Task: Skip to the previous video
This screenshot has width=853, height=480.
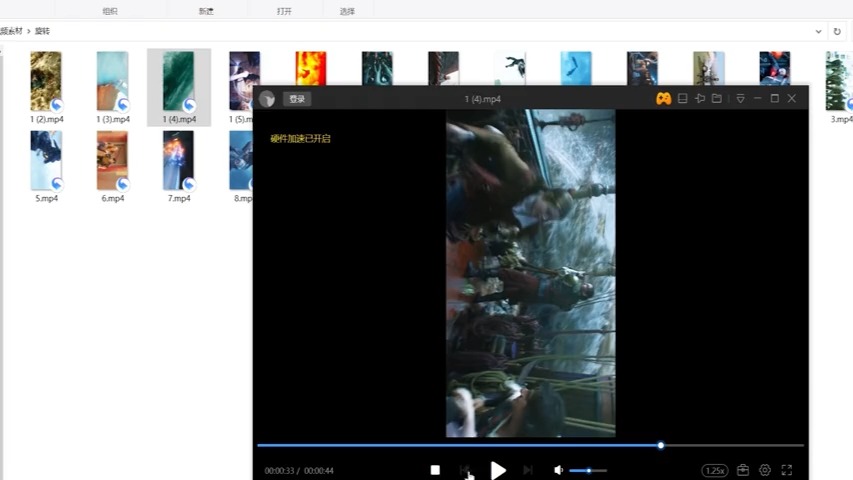Action: click(x=465, y=470)
